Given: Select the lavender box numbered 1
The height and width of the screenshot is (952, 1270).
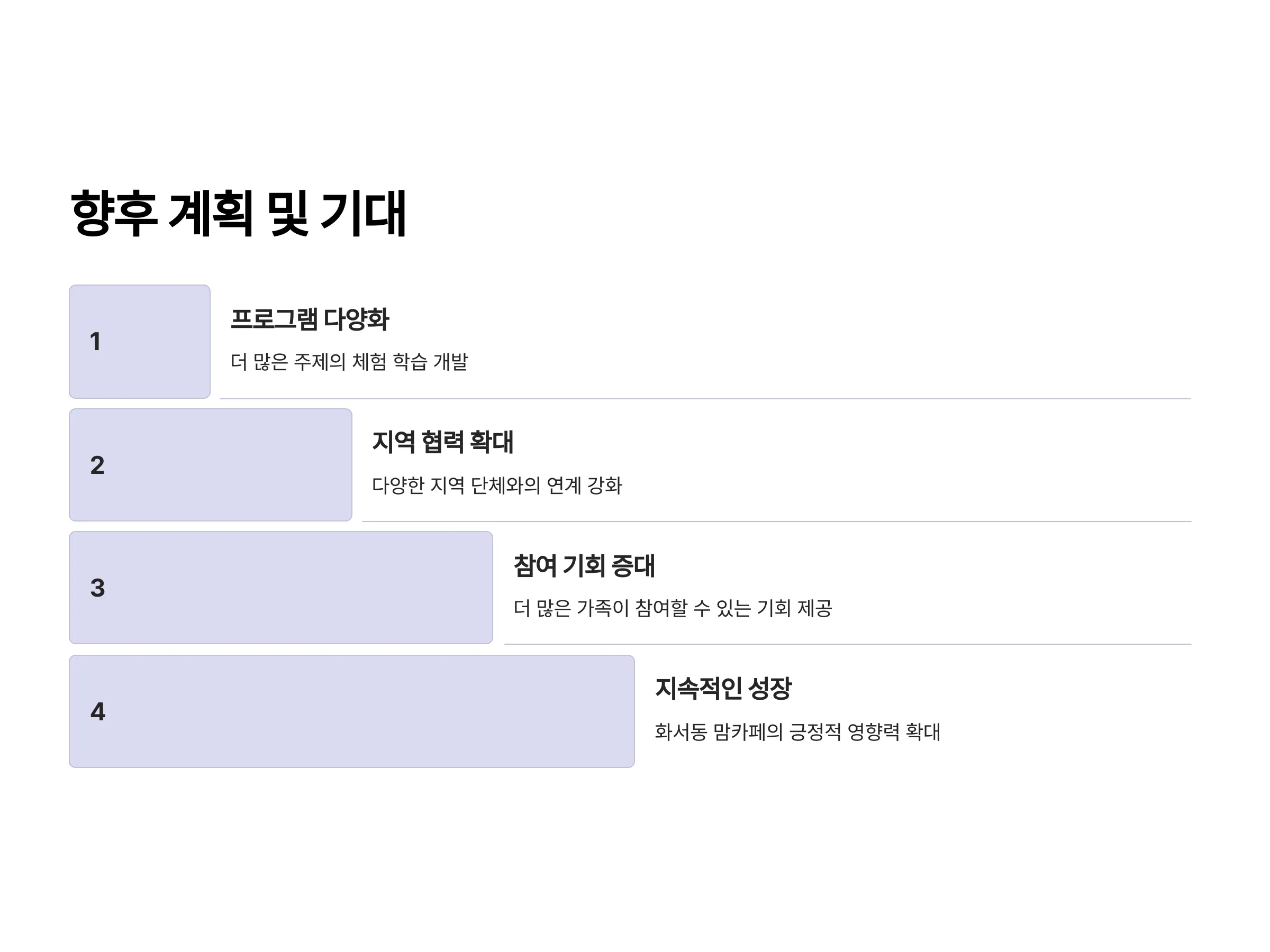Looking at the screenshot, I should (140, 342).
